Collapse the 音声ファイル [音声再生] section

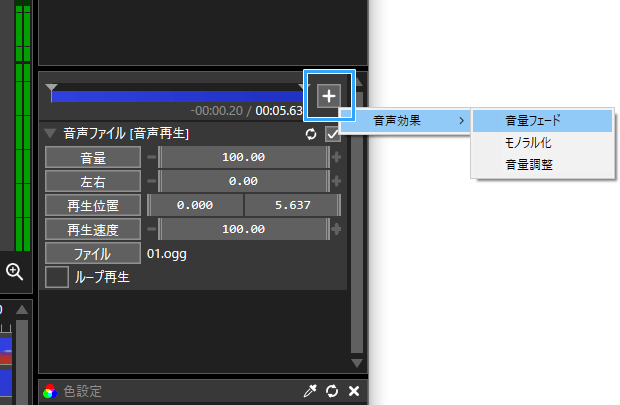coord(50,133)
